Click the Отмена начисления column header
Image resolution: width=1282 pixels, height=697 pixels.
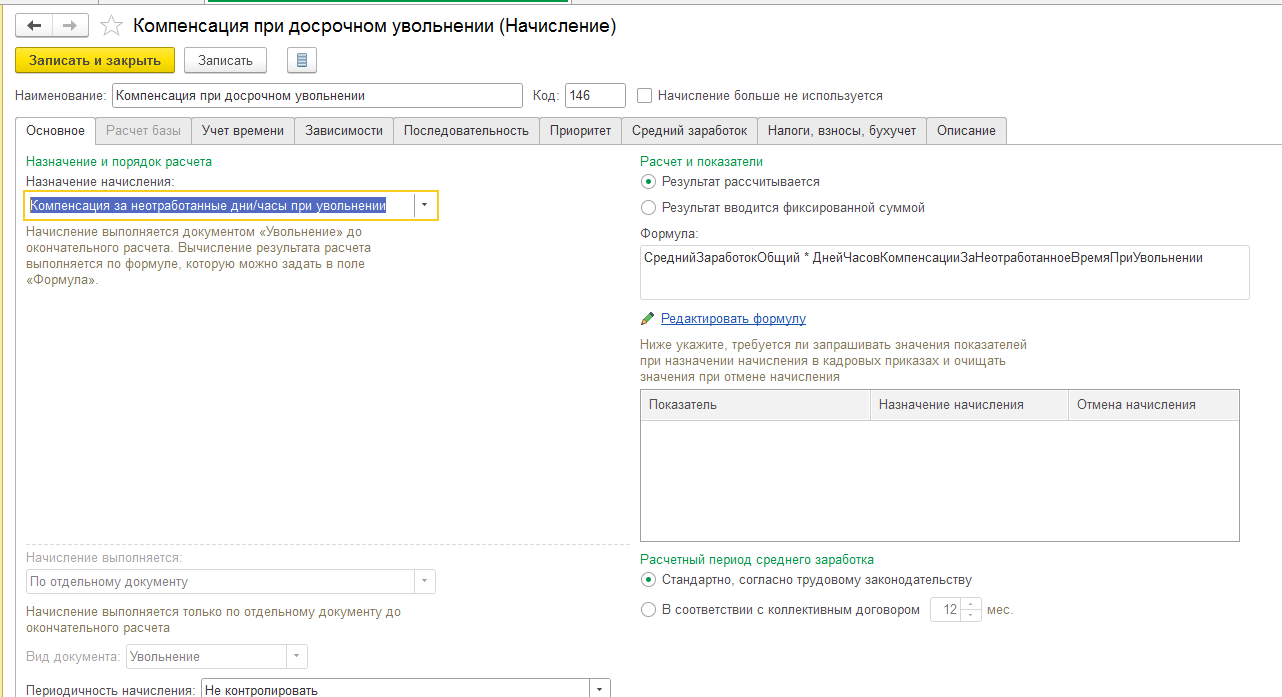tap(1154, 405)
